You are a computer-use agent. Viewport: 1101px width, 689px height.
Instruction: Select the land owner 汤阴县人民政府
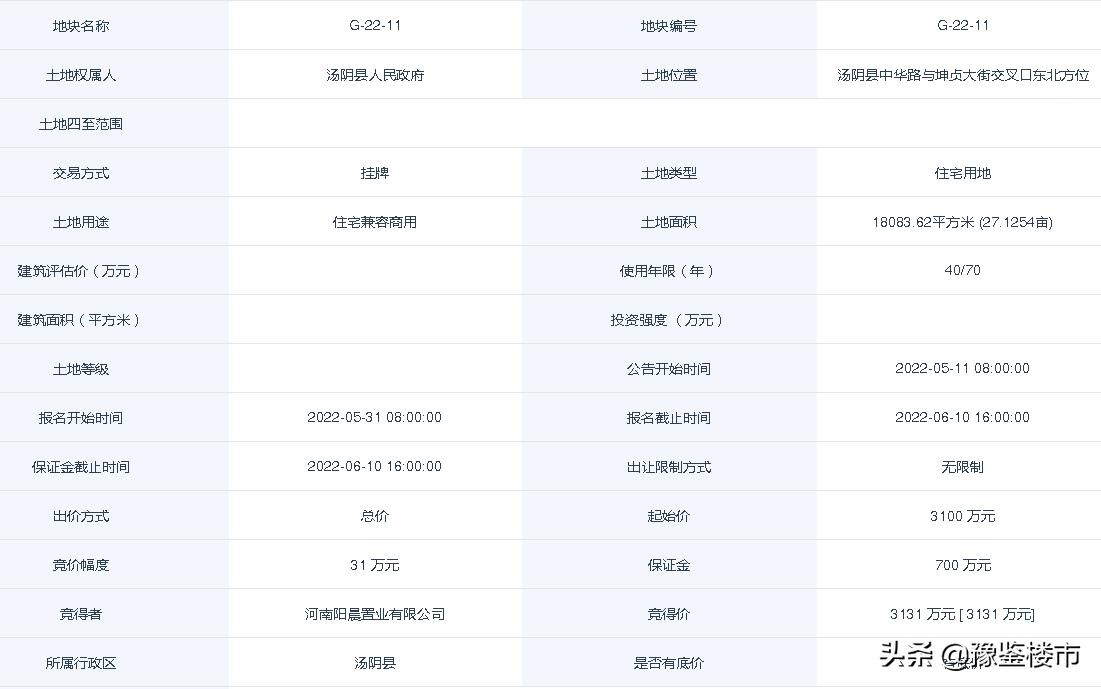pos(374,74)
